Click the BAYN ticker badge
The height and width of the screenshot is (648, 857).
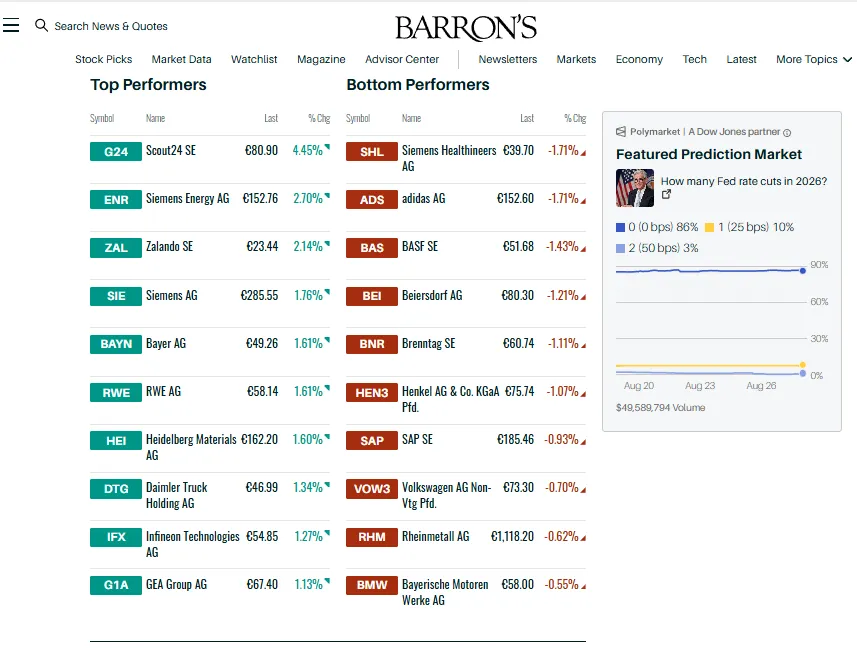[x=116, y=344]
